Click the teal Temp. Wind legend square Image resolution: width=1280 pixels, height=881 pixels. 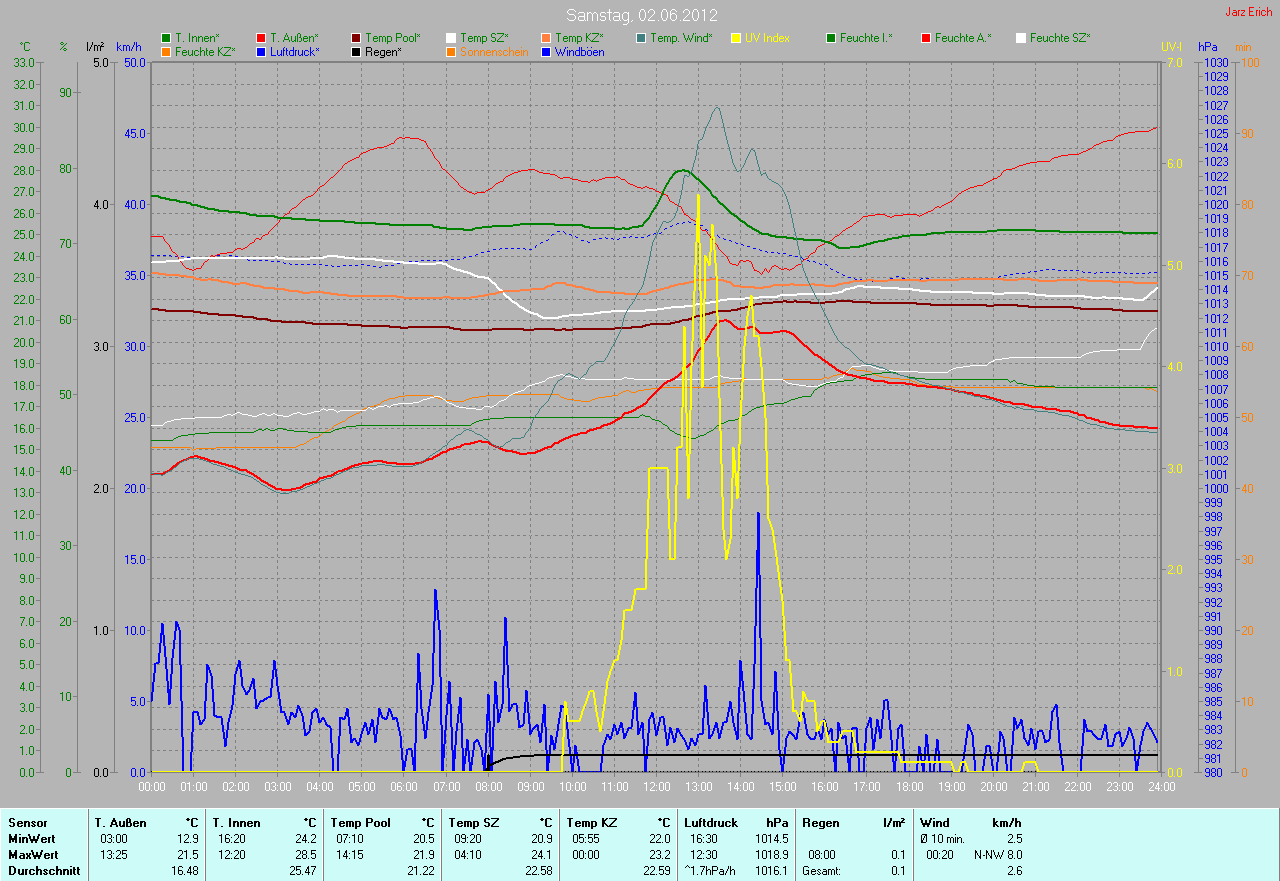pos(641,38)
